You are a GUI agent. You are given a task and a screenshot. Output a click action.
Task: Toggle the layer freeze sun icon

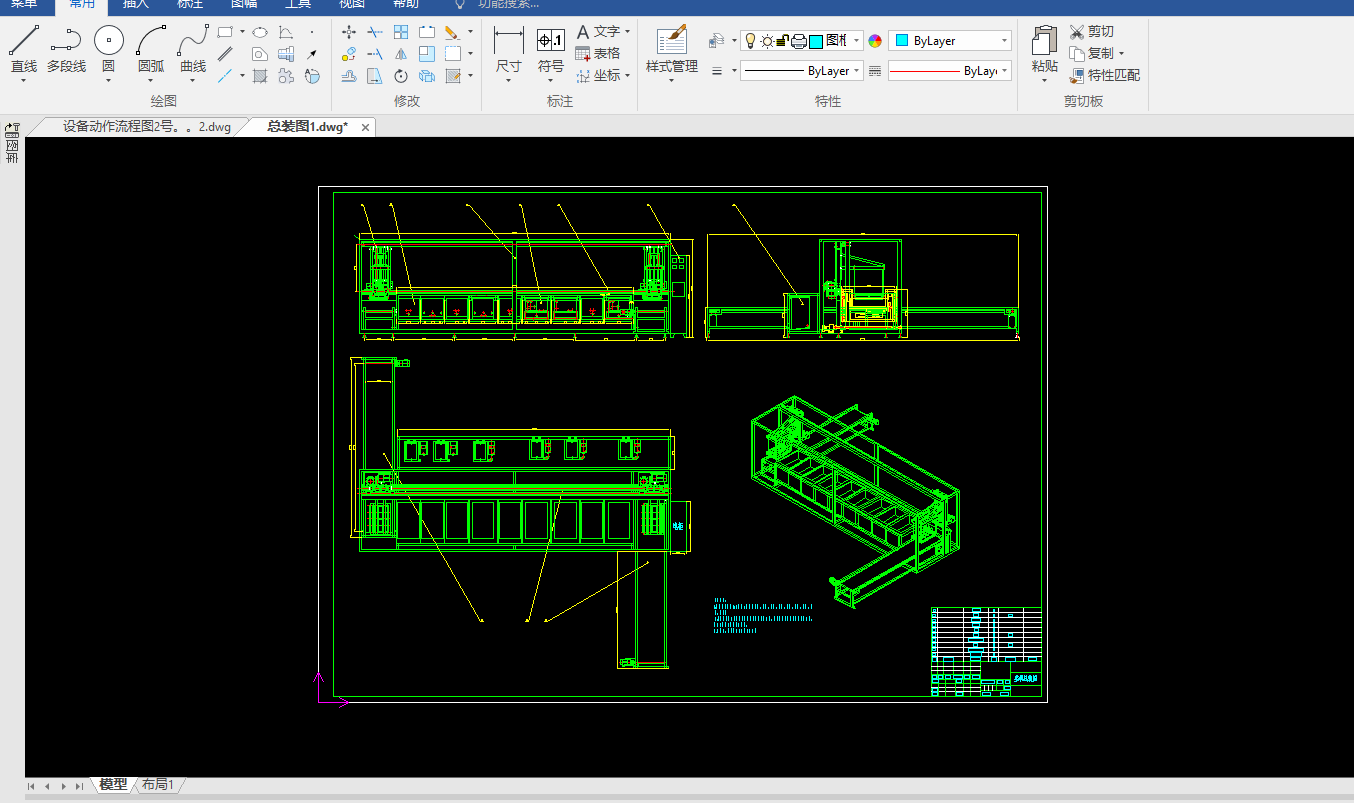767,41
